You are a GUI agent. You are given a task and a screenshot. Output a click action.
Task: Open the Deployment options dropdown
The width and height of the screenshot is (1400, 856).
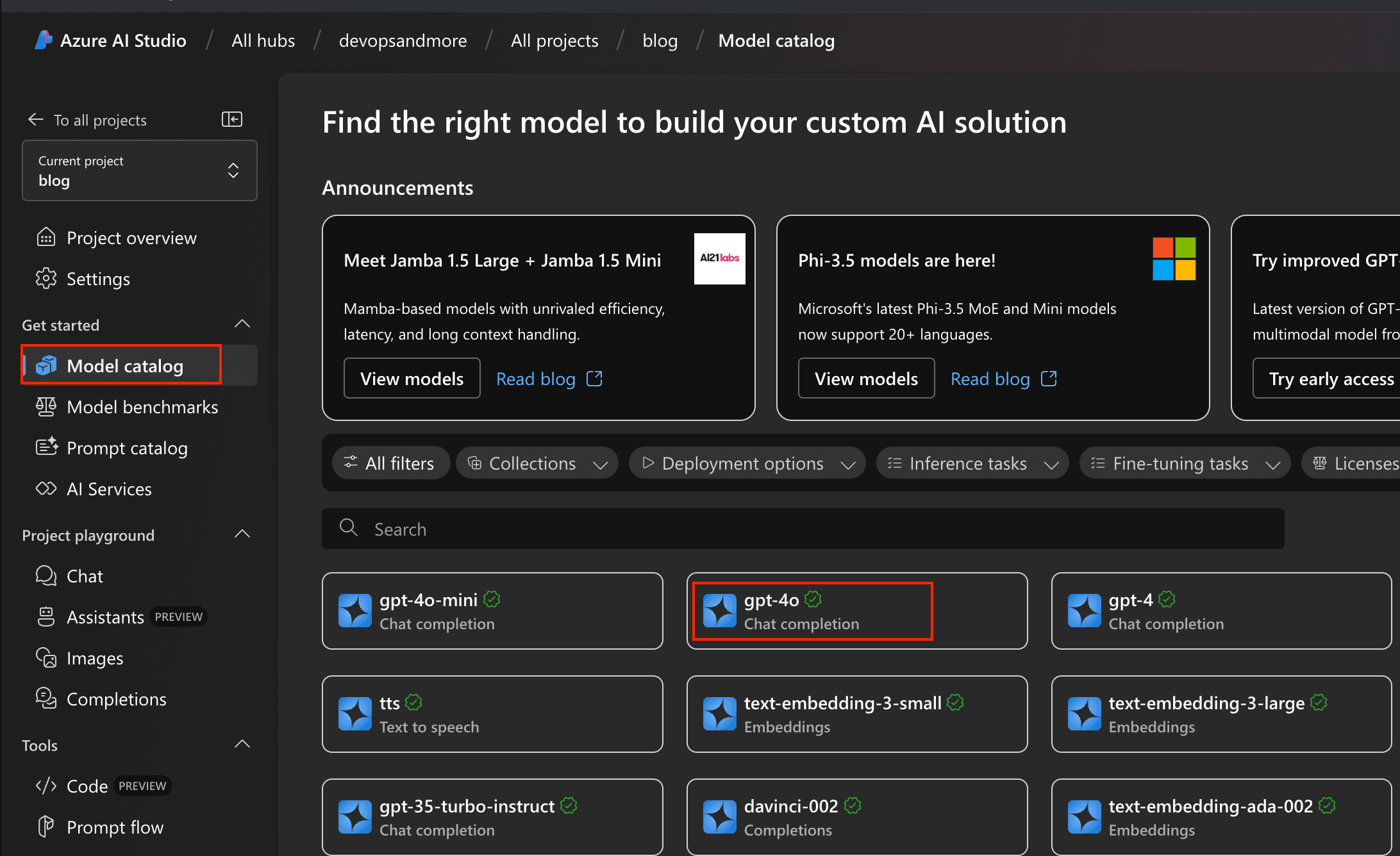tap(747, 463)
